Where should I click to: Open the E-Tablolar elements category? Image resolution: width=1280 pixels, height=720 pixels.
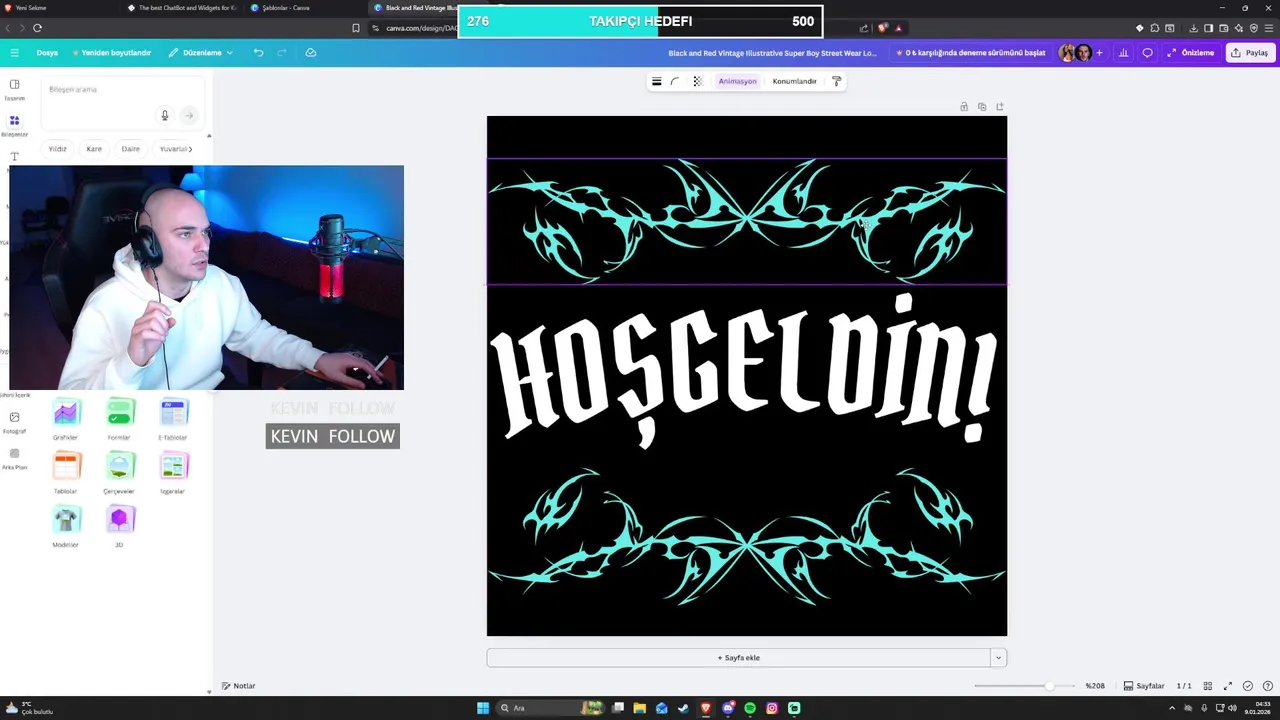click(173, 419)
